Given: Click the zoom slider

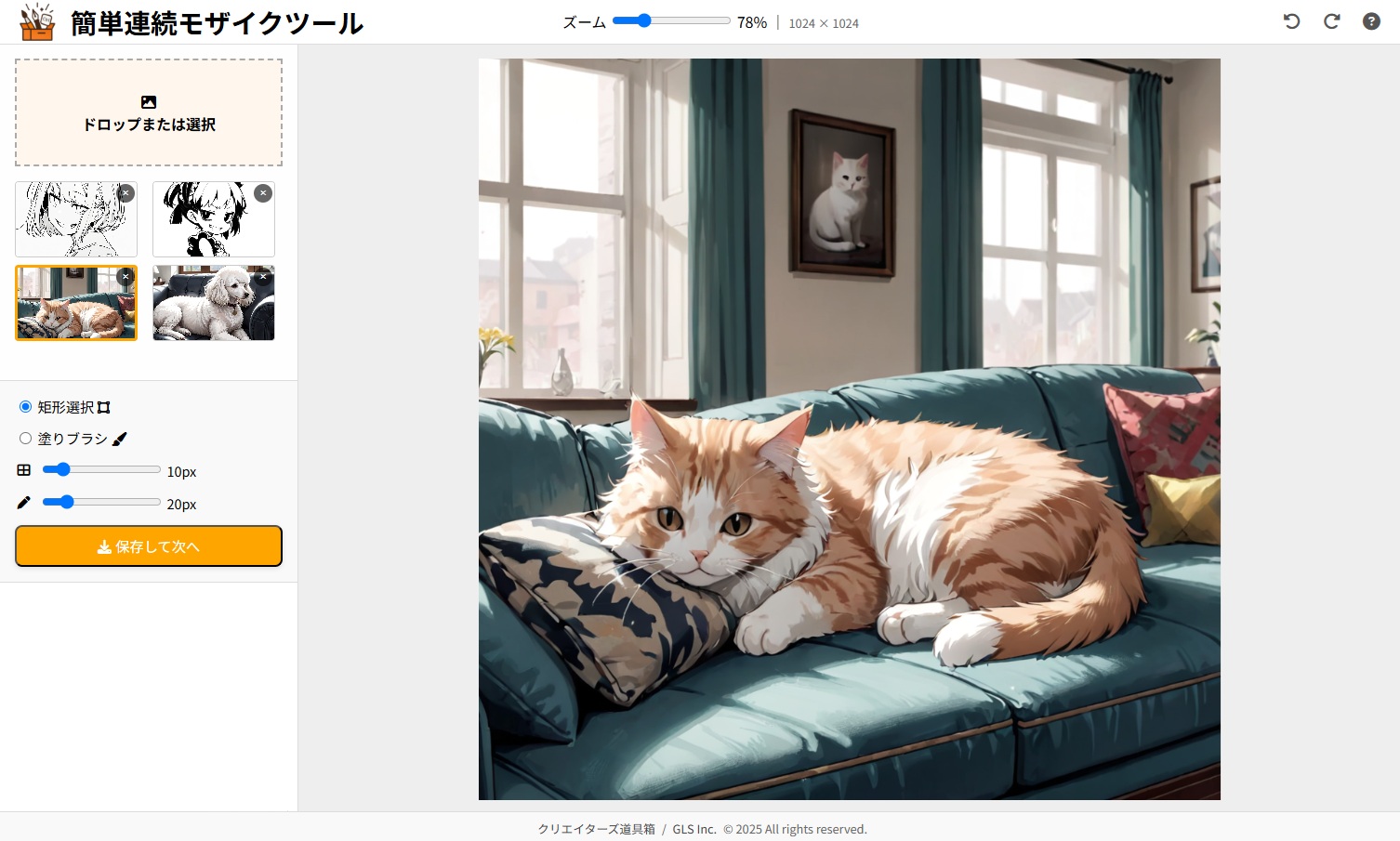Looking at the screenshot, I should click(x=671, y=20).
